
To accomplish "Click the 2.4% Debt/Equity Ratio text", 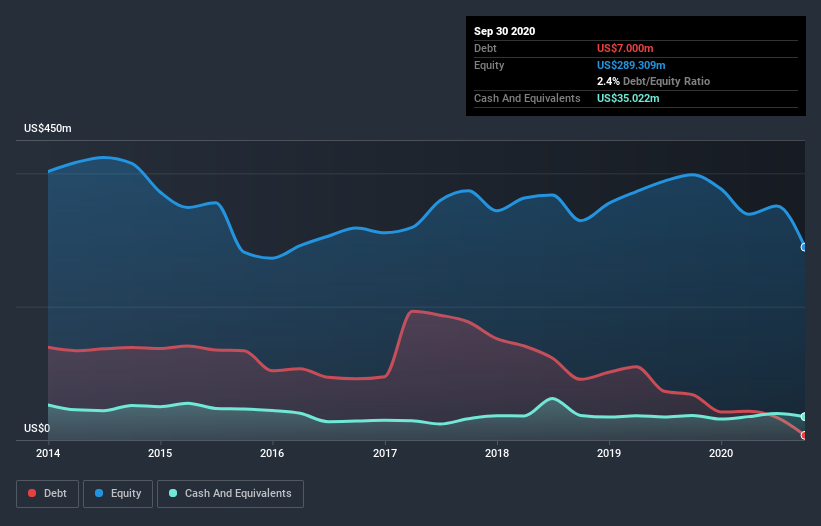I will click(x=653, y=82).
